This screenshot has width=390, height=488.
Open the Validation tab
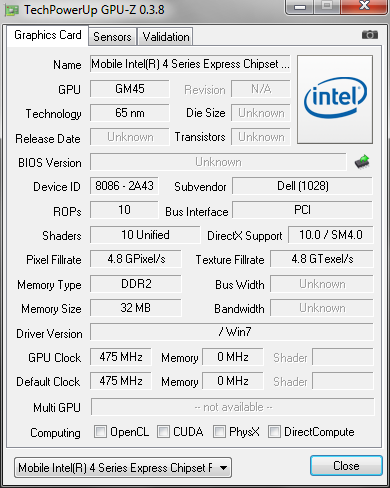(166, 37)
